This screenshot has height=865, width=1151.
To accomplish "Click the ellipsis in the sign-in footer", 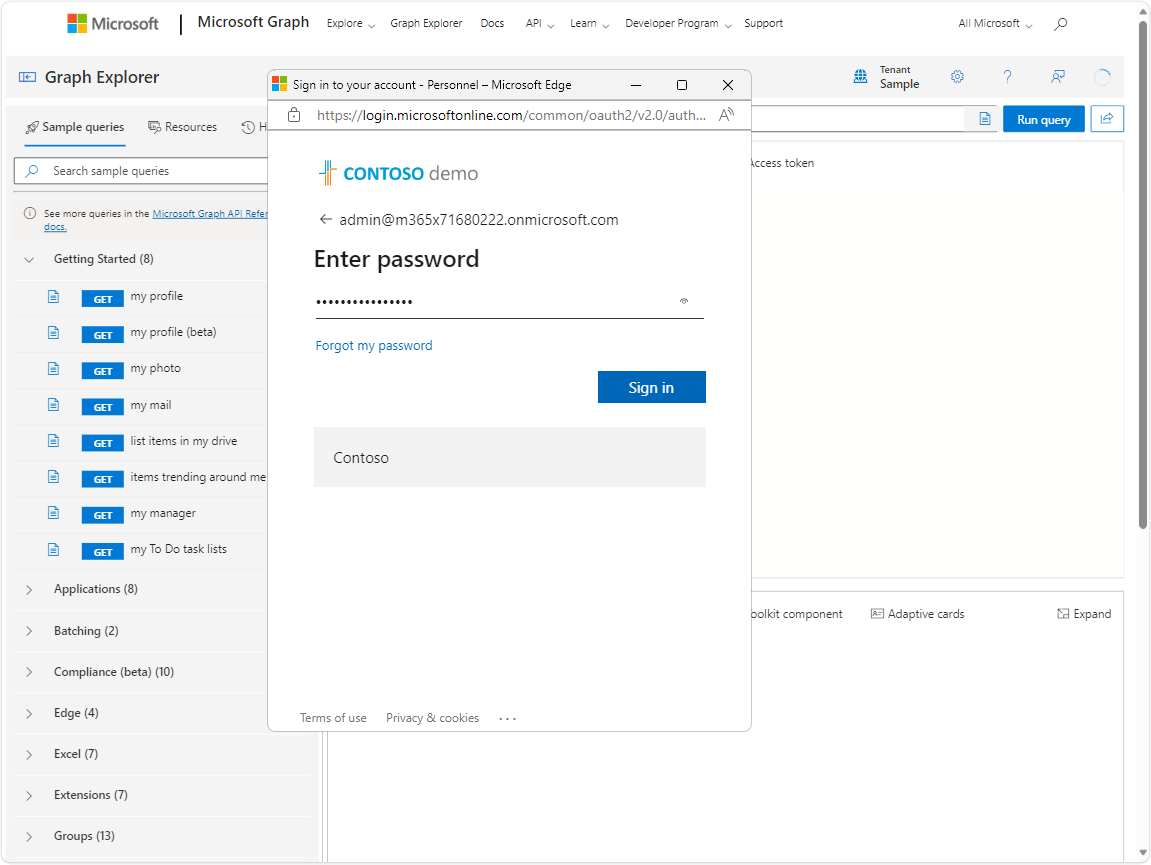I will tap(507, 718).
